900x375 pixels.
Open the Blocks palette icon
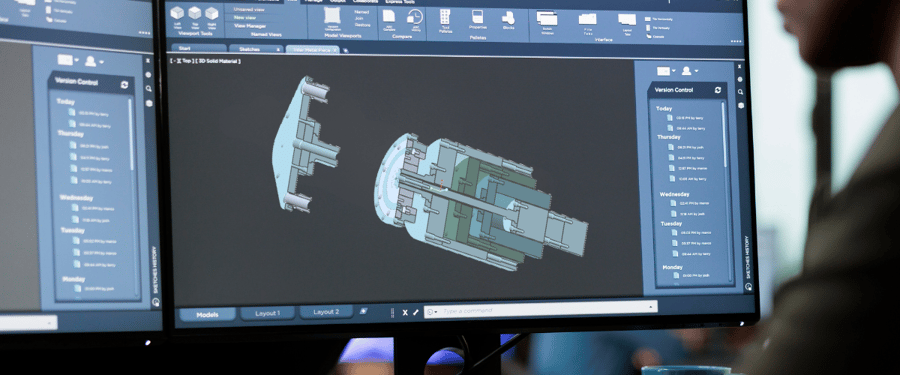click(508, 18)
